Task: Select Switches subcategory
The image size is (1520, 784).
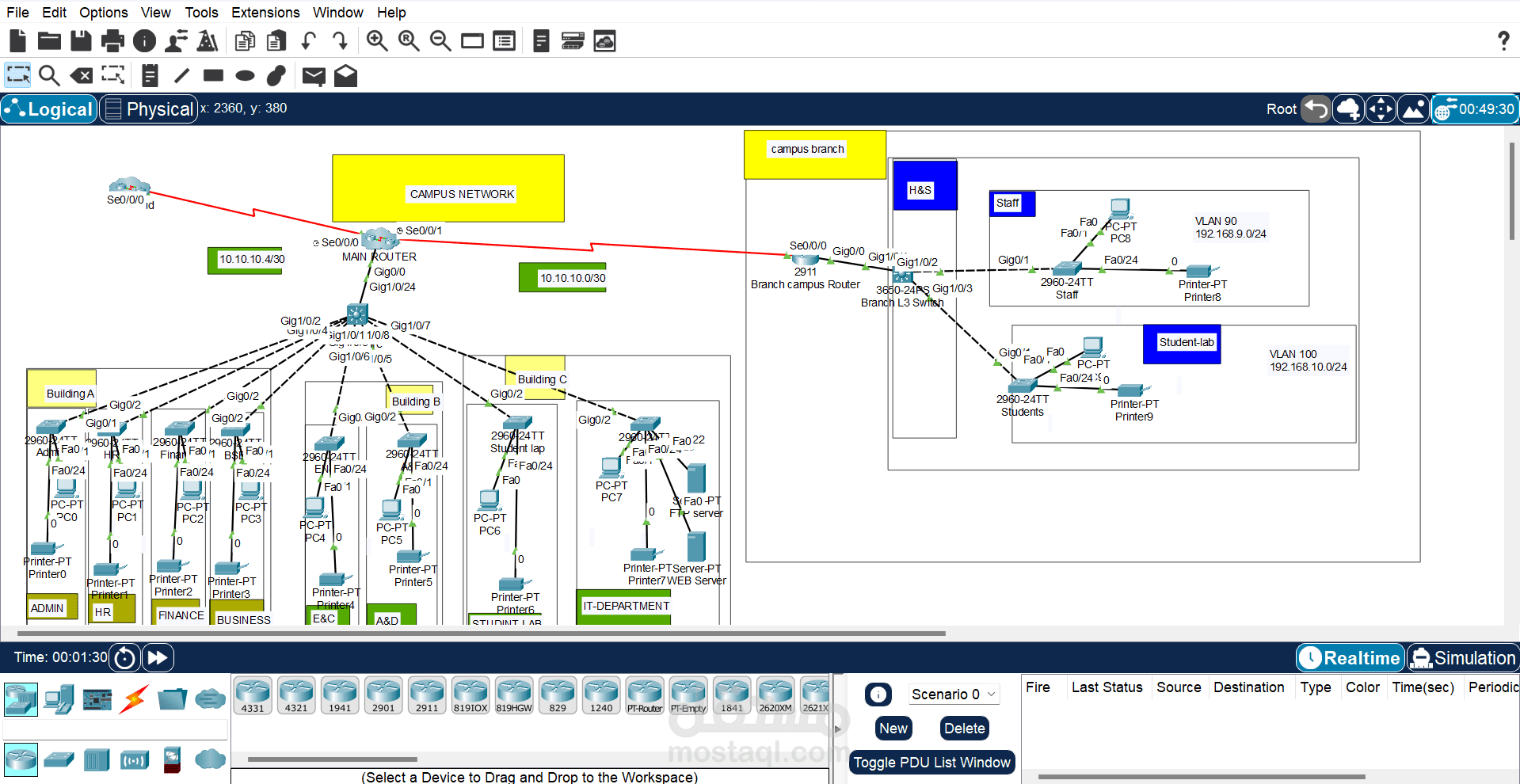Action: tap(59, 760)
